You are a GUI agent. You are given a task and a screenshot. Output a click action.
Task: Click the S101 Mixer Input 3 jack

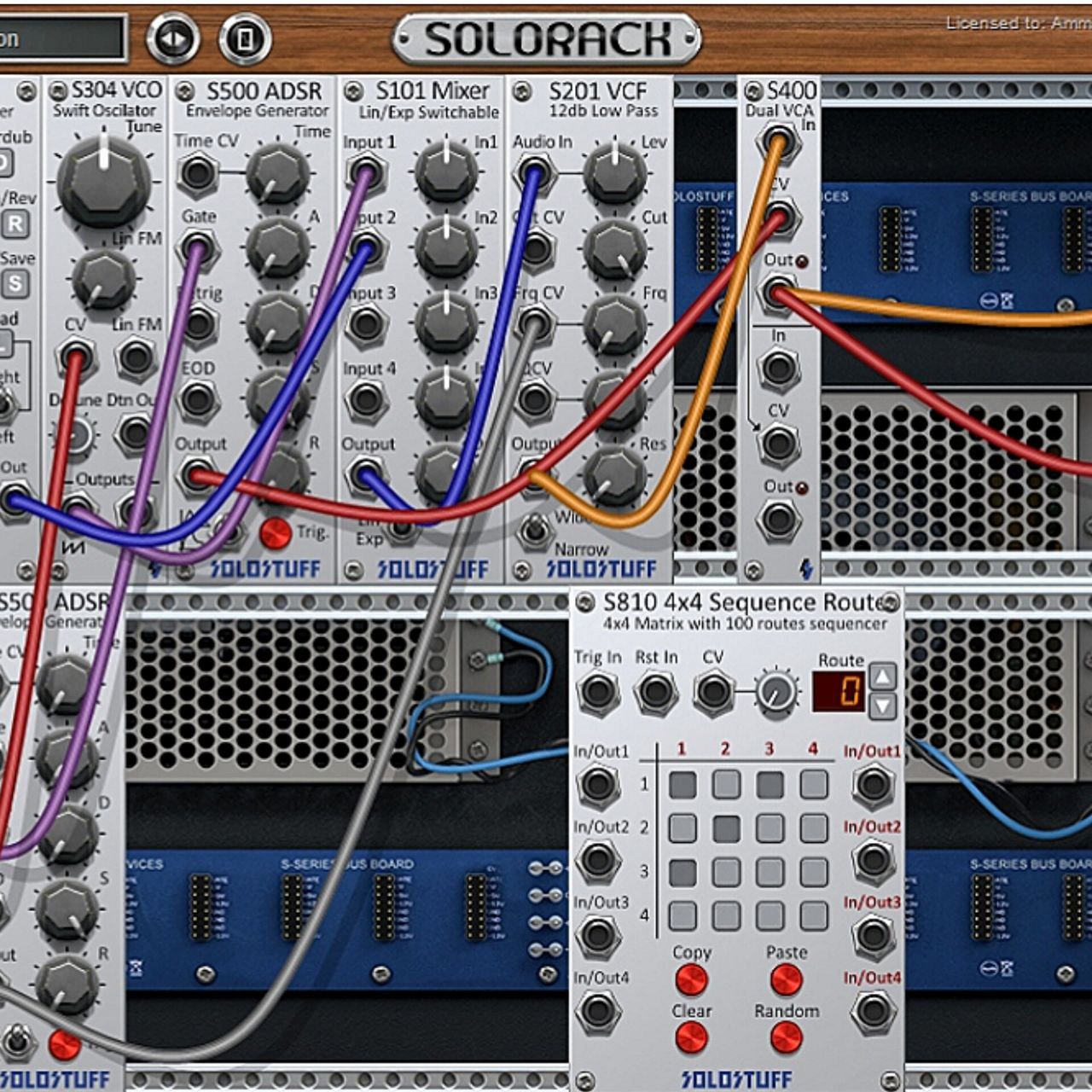click(x=366, y=324)
